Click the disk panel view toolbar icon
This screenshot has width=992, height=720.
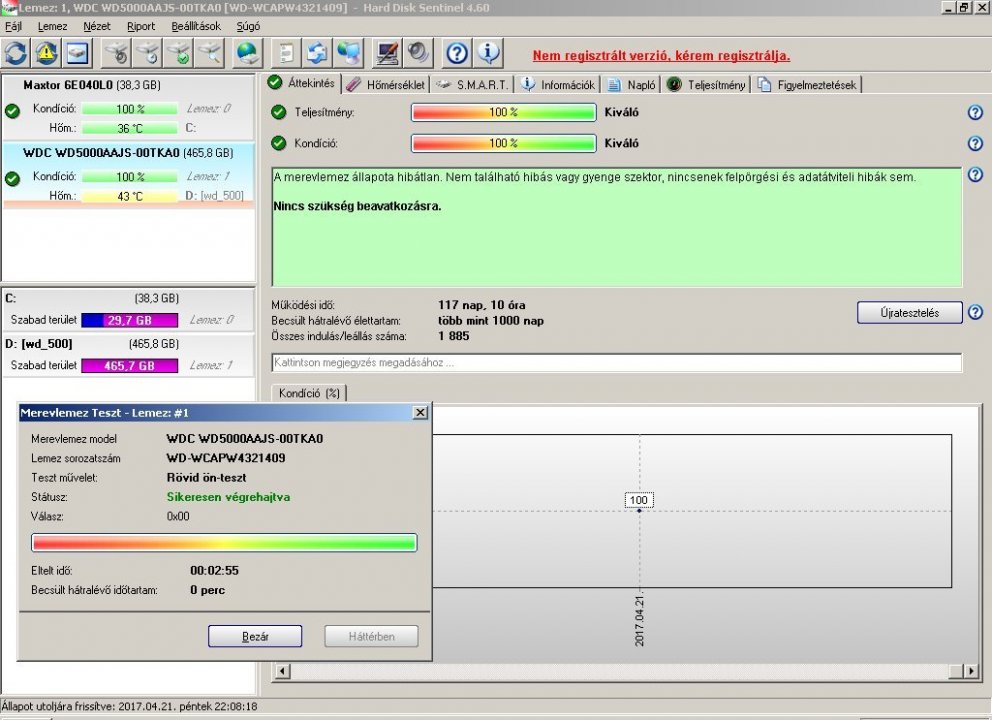click(77, 54)
